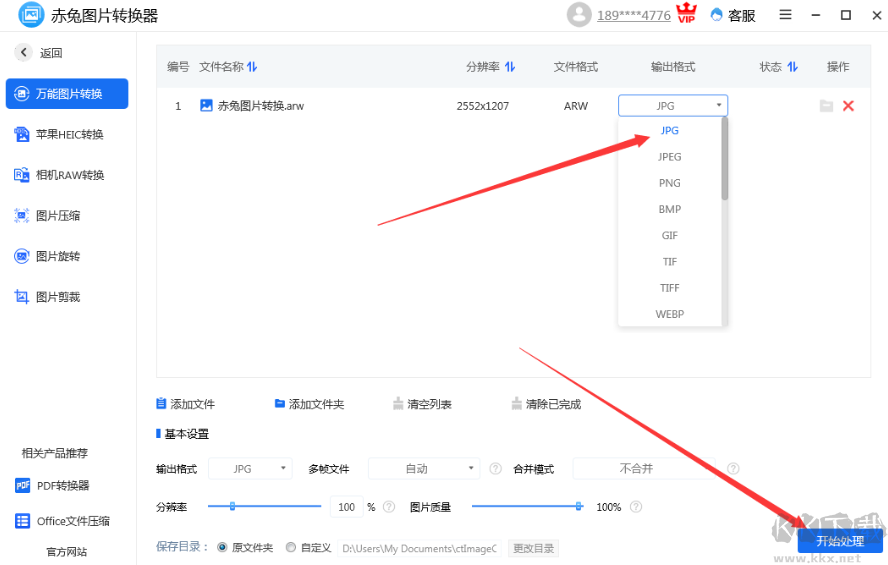Click 清除已完成 to clear finished items
Image resolution: width=888 pixels, height=565 pixels.
coord(547,404)
